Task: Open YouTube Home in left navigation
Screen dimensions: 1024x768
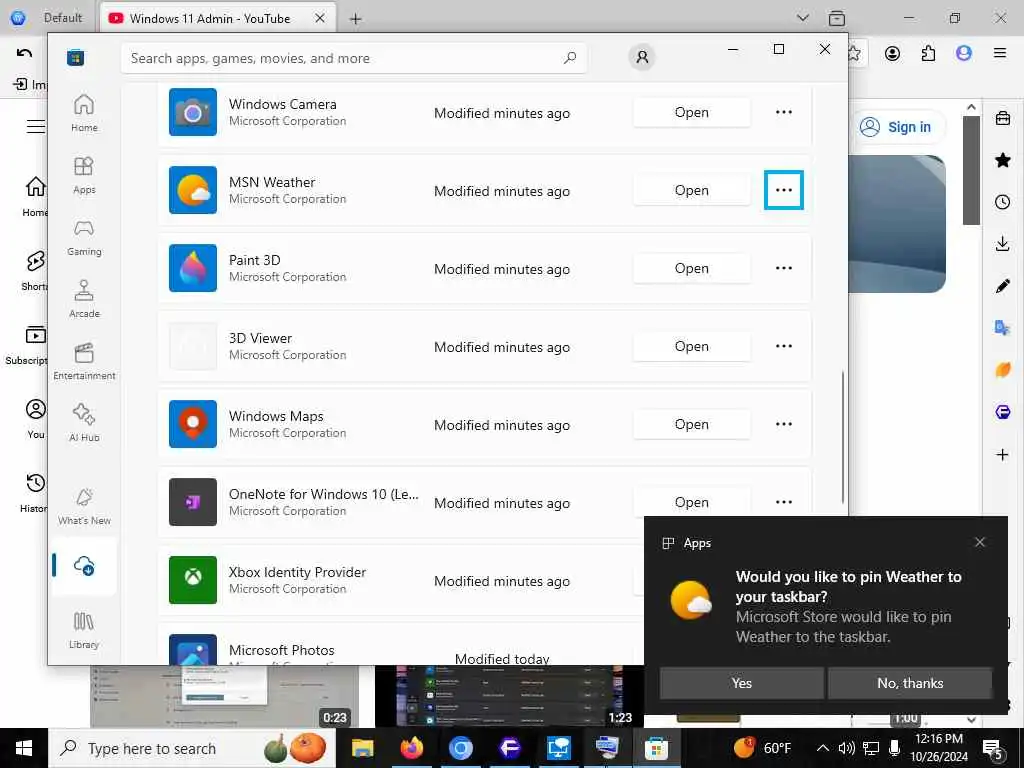Action: tap(35, 196)
